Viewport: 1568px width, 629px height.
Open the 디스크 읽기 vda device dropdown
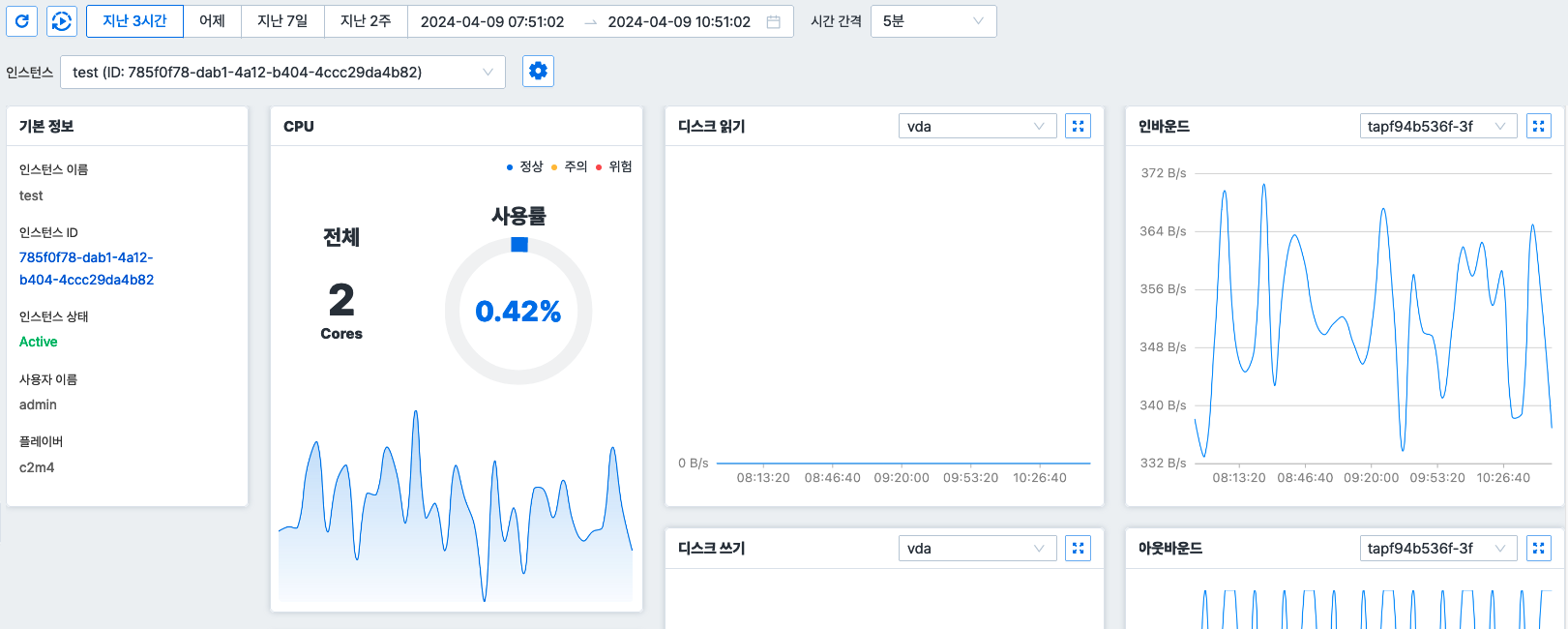(975, 126)
